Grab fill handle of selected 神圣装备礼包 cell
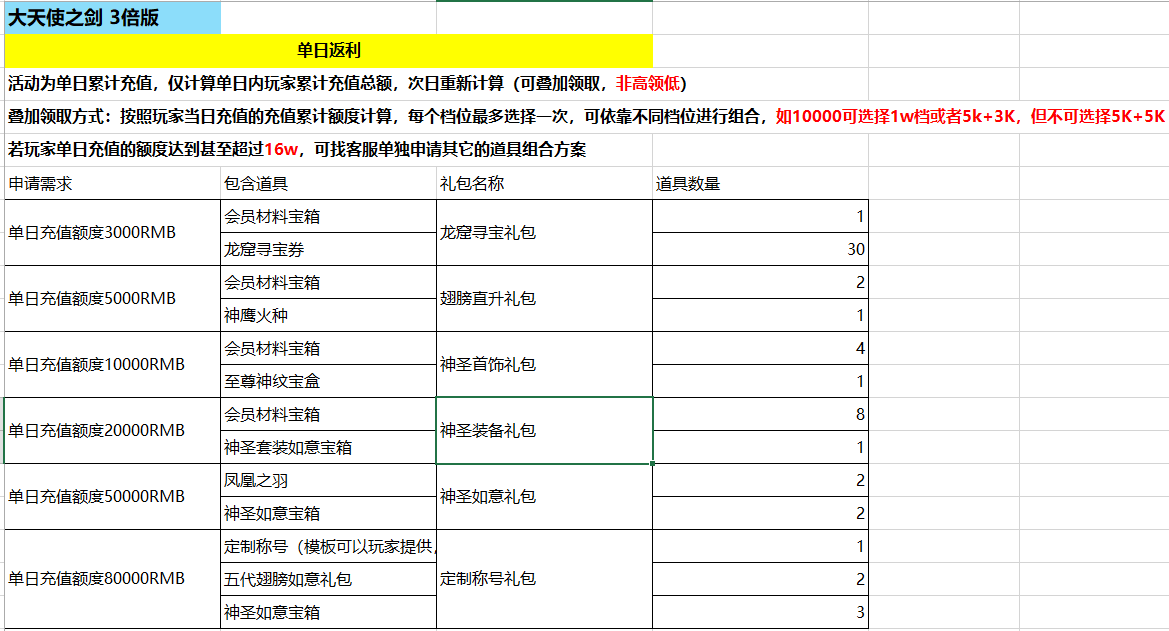Viewport: 1169px width, 631px height. coord(652,463)
